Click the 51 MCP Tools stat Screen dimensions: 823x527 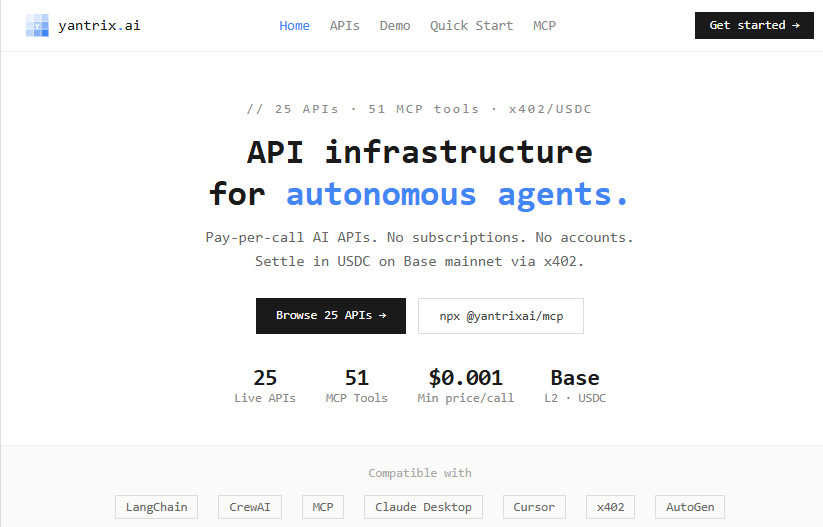click(x=357, y=386)
